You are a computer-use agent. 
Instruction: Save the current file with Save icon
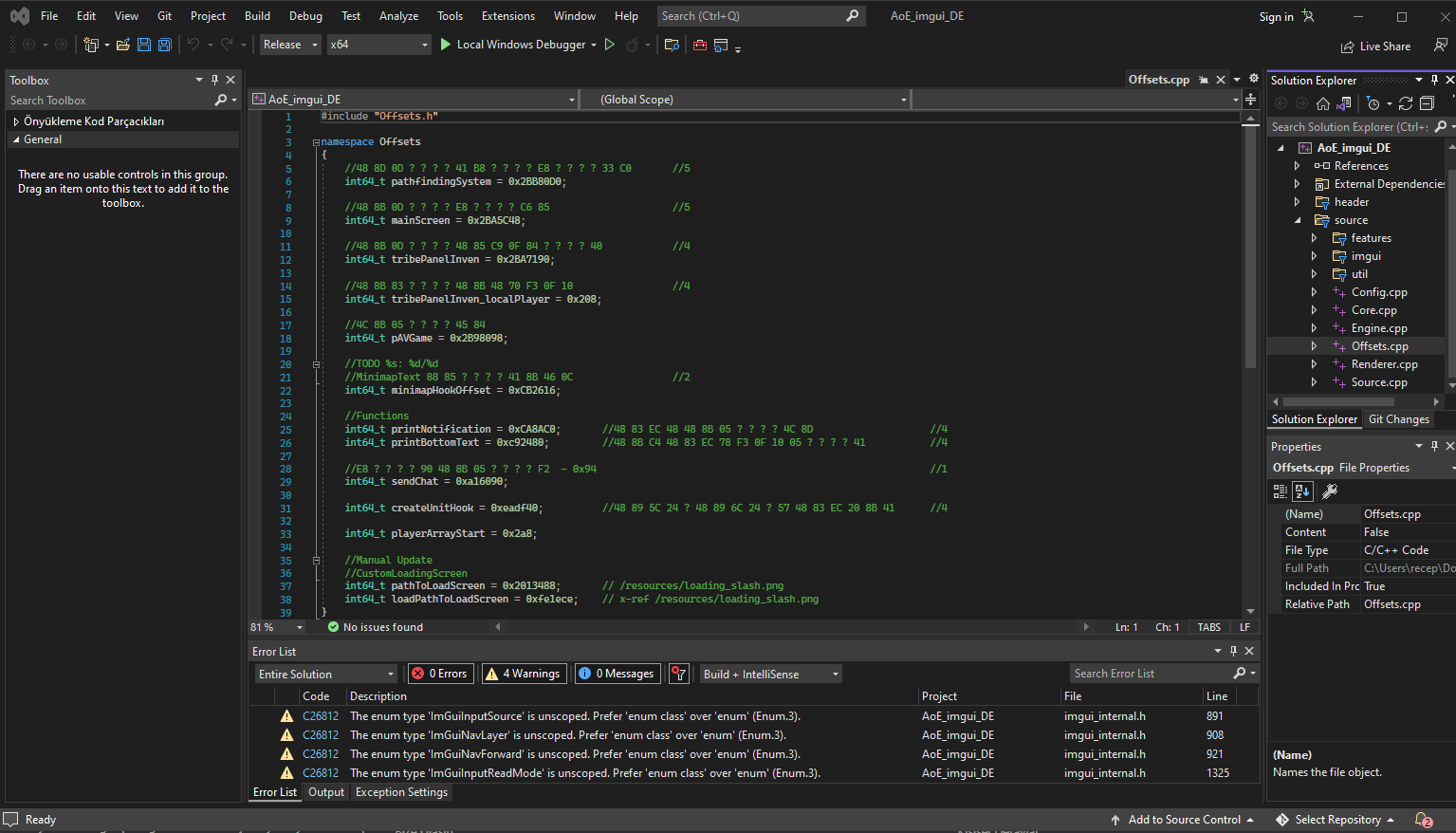pyautogui.click(x=144, y=45)
